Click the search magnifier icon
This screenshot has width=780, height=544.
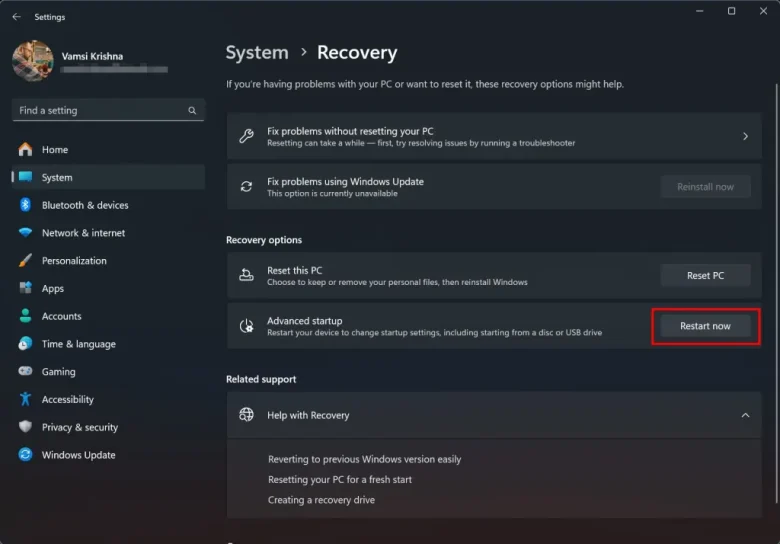click(x=192, y=110)
